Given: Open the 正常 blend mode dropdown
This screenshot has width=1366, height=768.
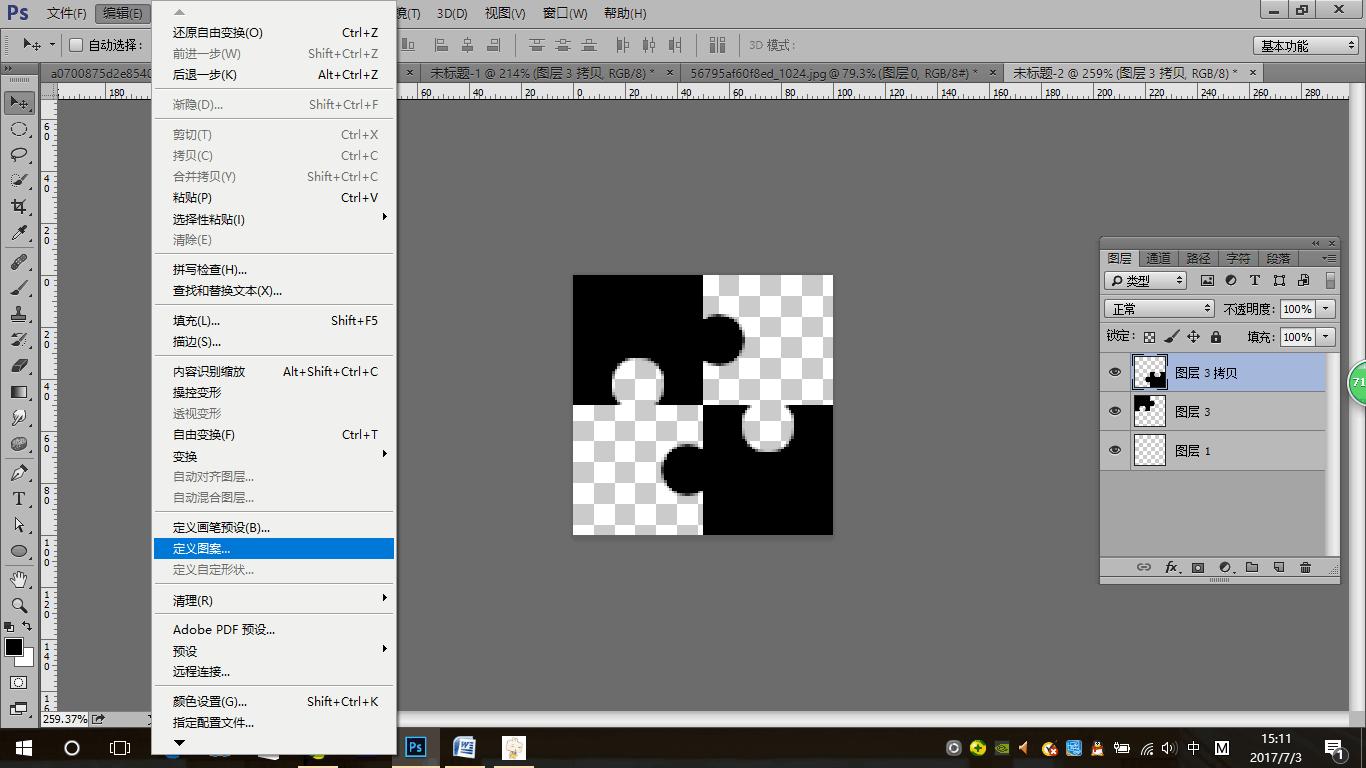Looking at the screenshot, I should (1159, 309).
